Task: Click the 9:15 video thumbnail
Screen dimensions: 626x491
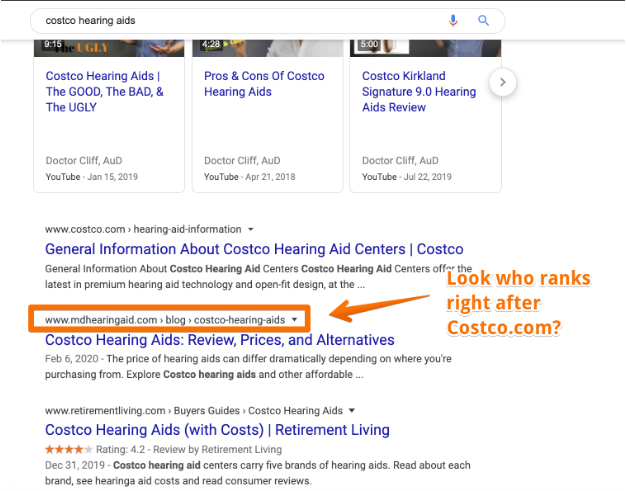Action: [x=109, y=48]
